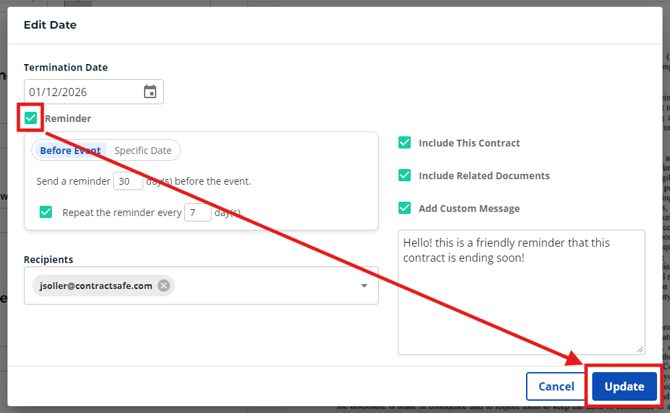Open the Termination Date calendar picker
The width and height of the screenshot is (670, 413).
[150, 92]
